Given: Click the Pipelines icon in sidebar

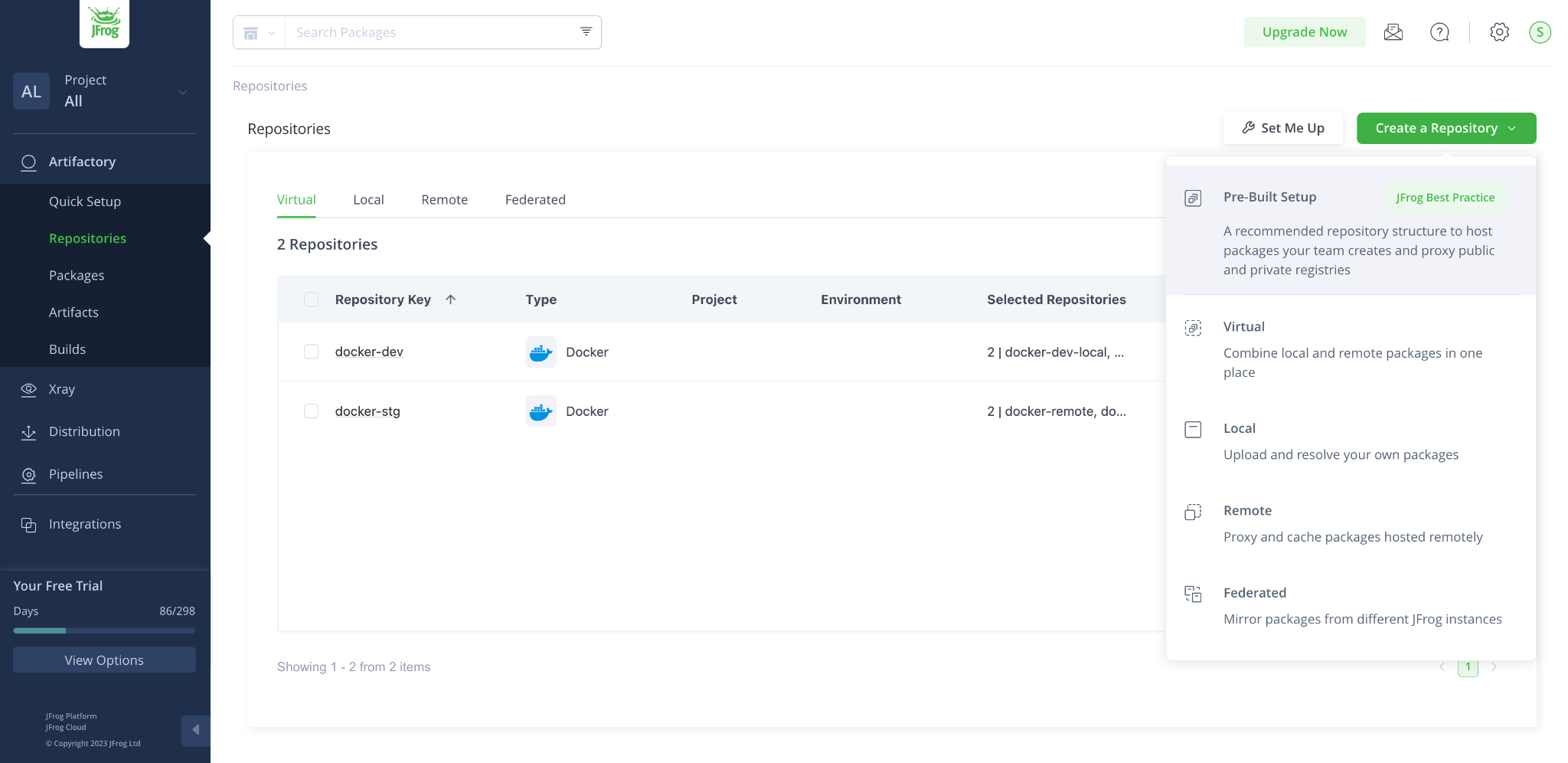Looking at the screenshot, I should click(29, 475).
